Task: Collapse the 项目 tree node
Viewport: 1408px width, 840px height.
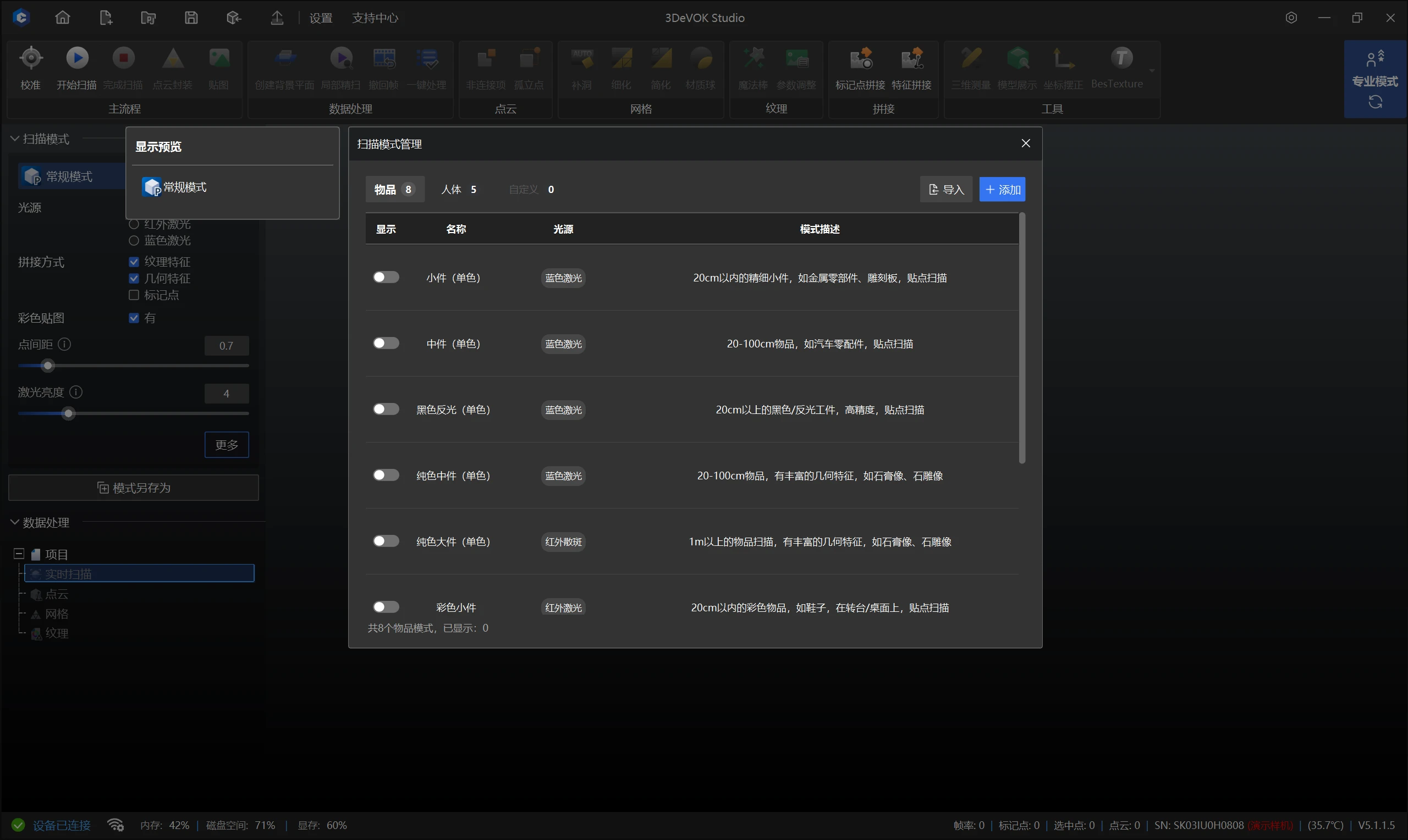Action: coord(19,554)
